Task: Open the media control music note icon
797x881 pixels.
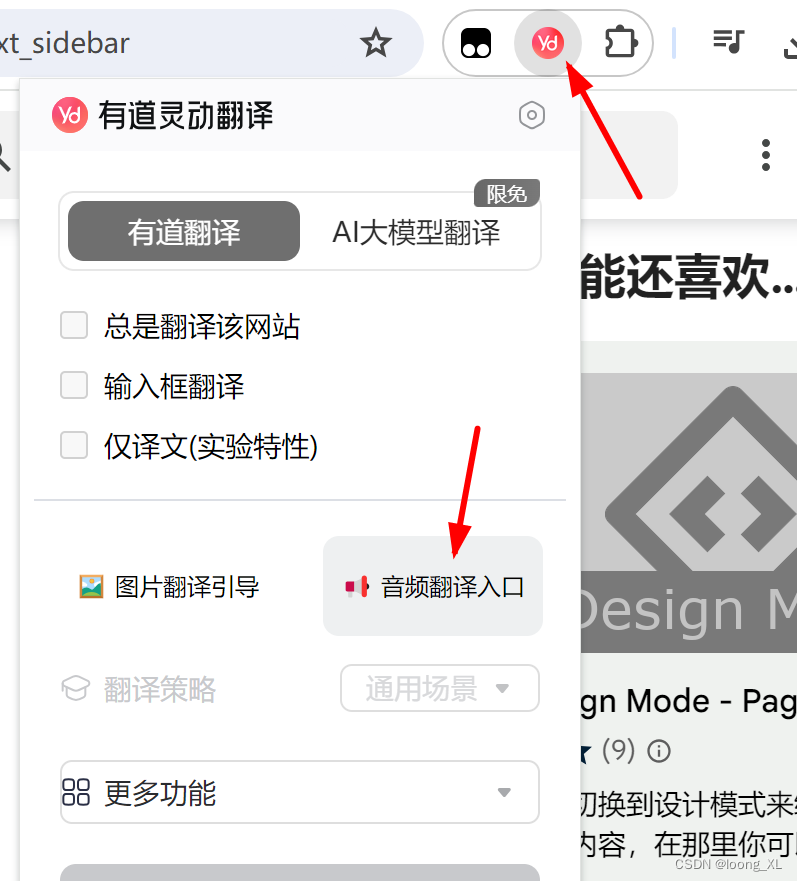Action: click(728, 42)
